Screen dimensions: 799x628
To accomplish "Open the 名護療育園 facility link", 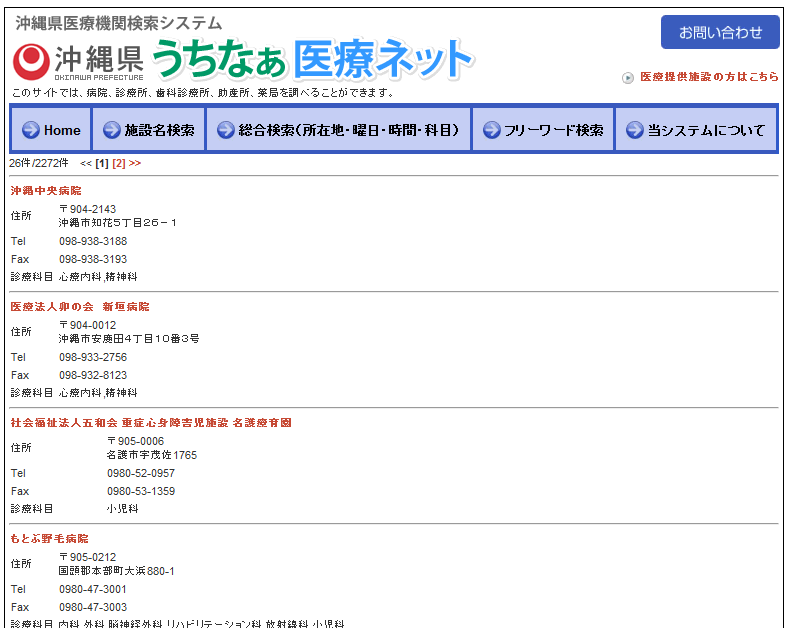I will pyautogui.click(x=151, y=423).
